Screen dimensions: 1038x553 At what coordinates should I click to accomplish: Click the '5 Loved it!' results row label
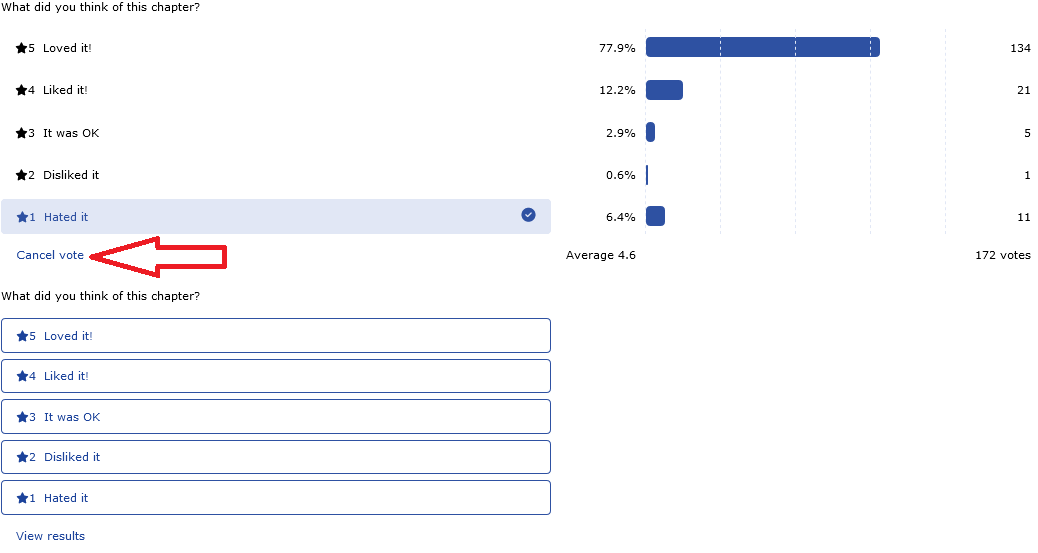click(67, 48)
